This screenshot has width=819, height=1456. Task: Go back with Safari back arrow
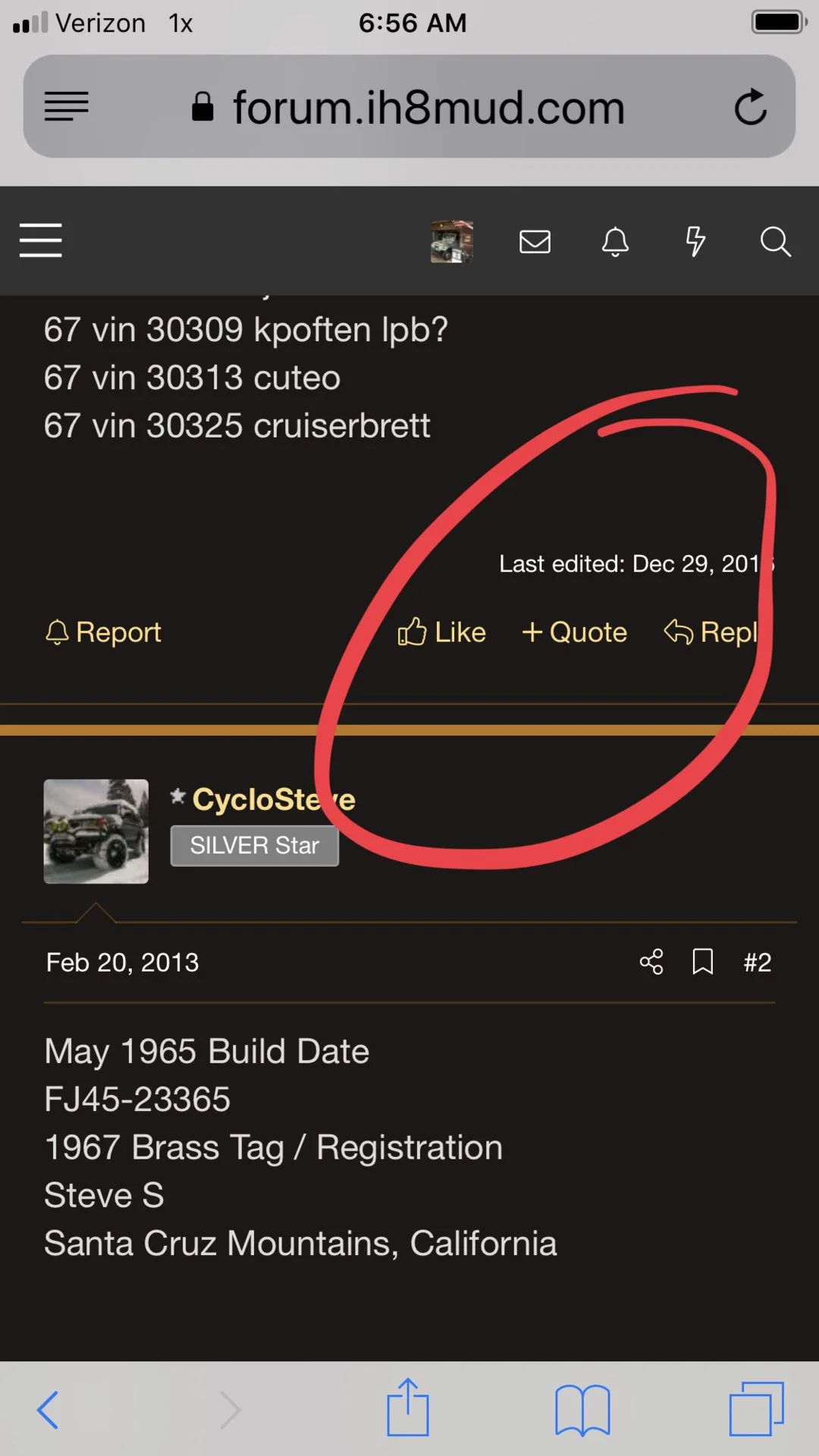click(48, 1410)
